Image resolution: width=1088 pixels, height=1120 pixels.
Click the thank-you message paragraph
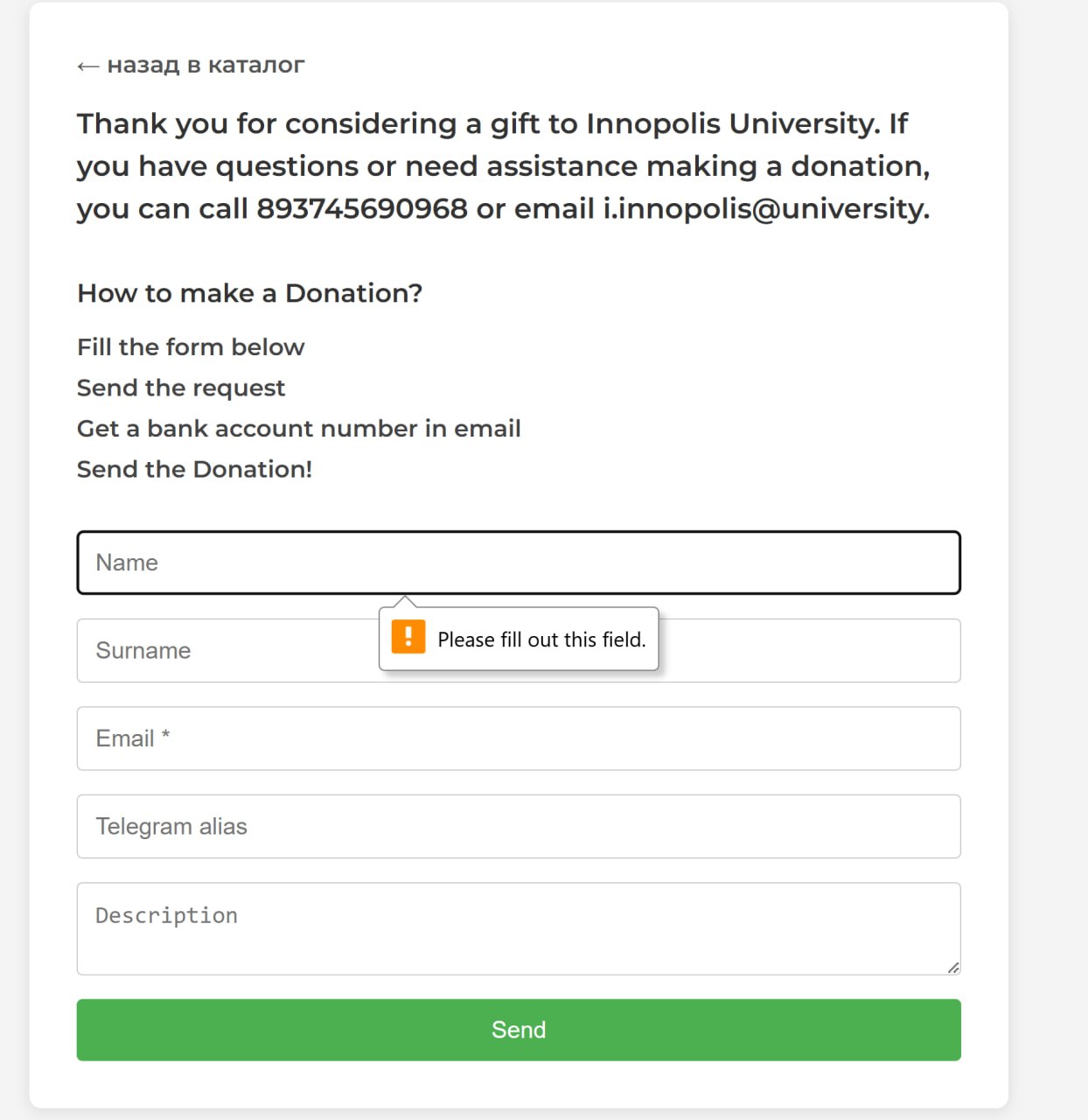coord(504,165)
